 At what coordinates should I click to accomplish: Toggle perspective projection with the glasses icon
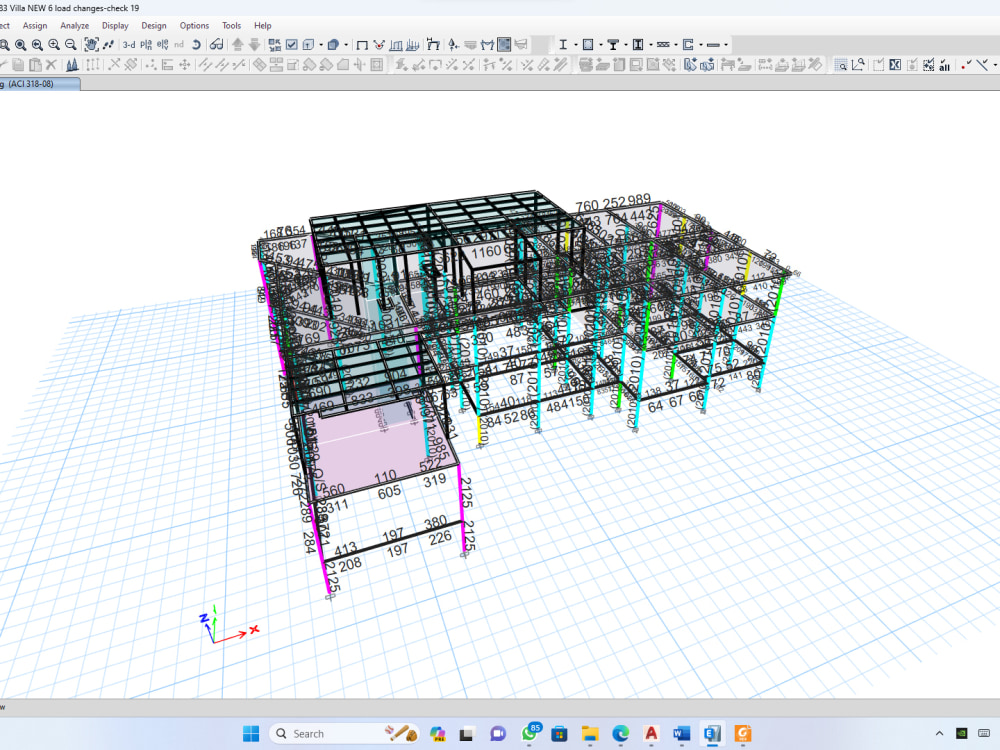(x=217, y=44)
